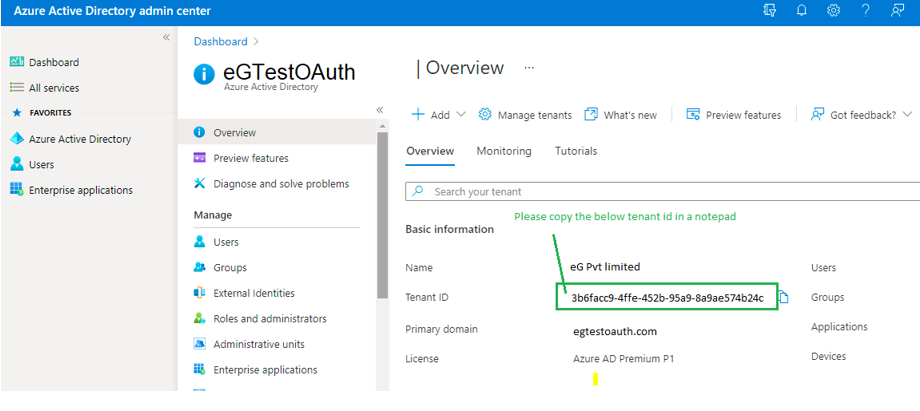Click the Administrative units icon
920x411 pixels.
tap(199, 344)
